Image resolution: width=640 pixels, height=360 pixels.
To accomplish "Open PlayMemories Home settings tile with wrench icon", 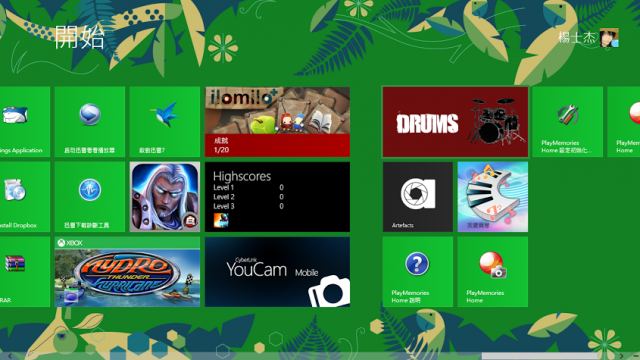I will tap(567, 122).
